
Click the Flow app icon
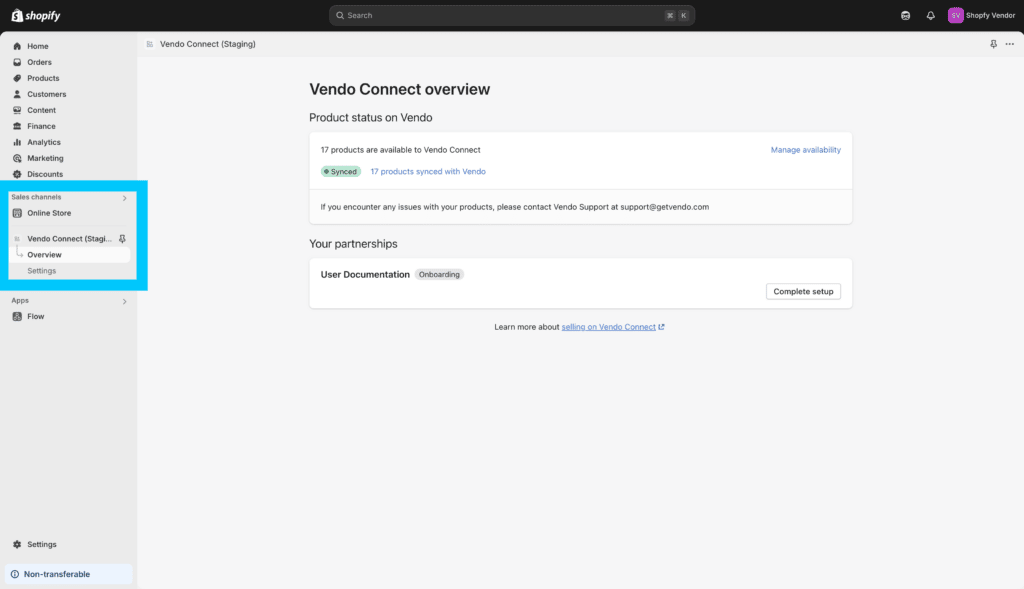[17, 317]
